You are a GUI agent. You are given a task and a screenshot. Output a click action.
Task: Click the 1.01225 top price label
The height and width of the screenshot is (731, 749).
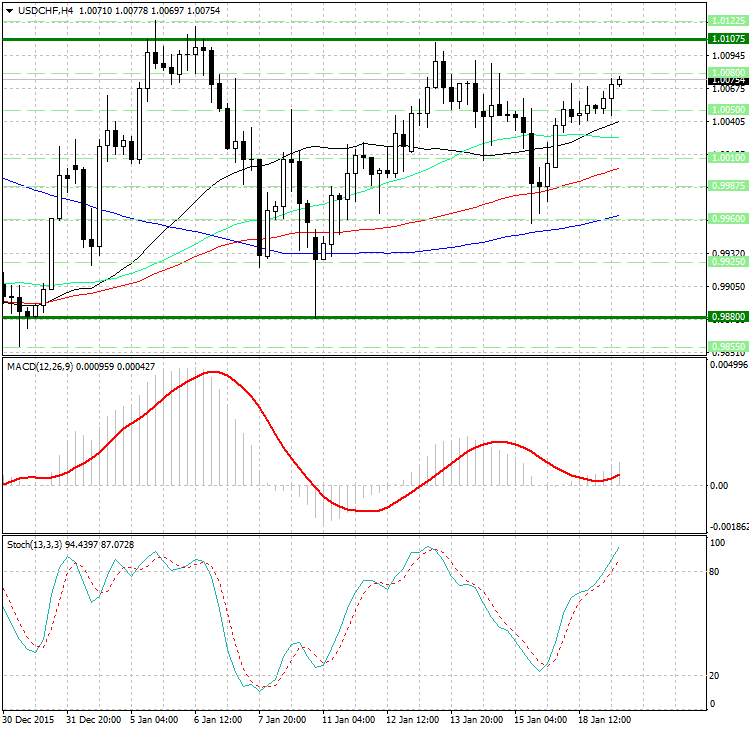point(726,20)
